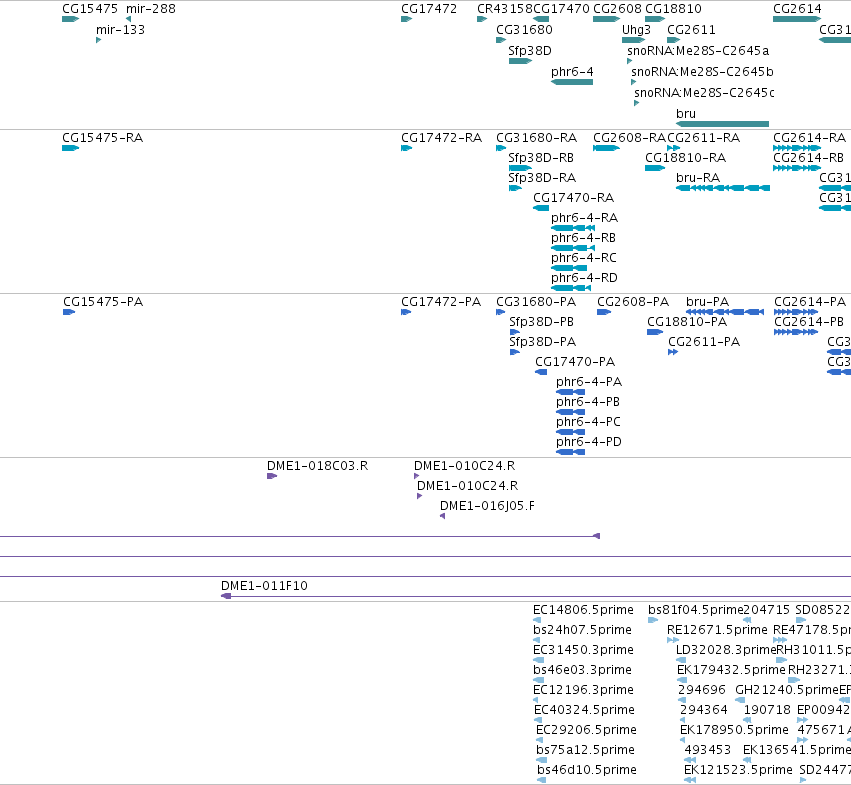Select the bs46d10.5prime EST label
The image size is (851, 785).
coord(587,770)
